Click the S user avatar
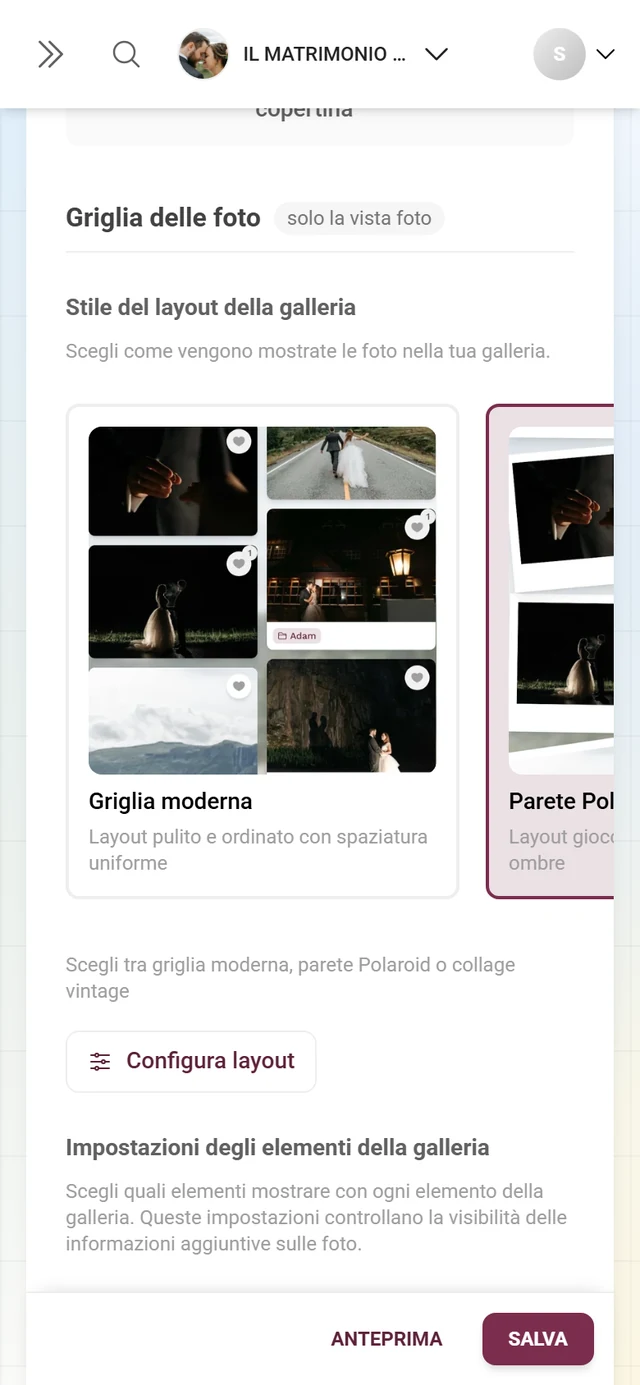Screen dimensions: 640x1385 (x=559, y=54)
